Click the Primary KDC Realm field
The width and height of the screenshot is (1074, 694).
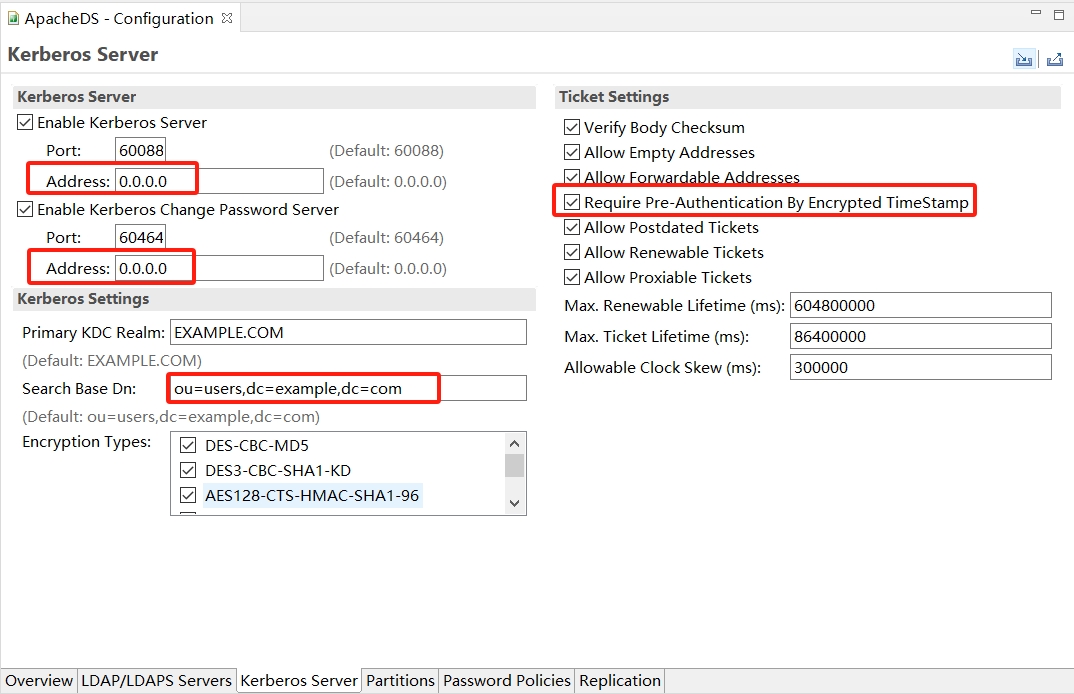[348, 332]
